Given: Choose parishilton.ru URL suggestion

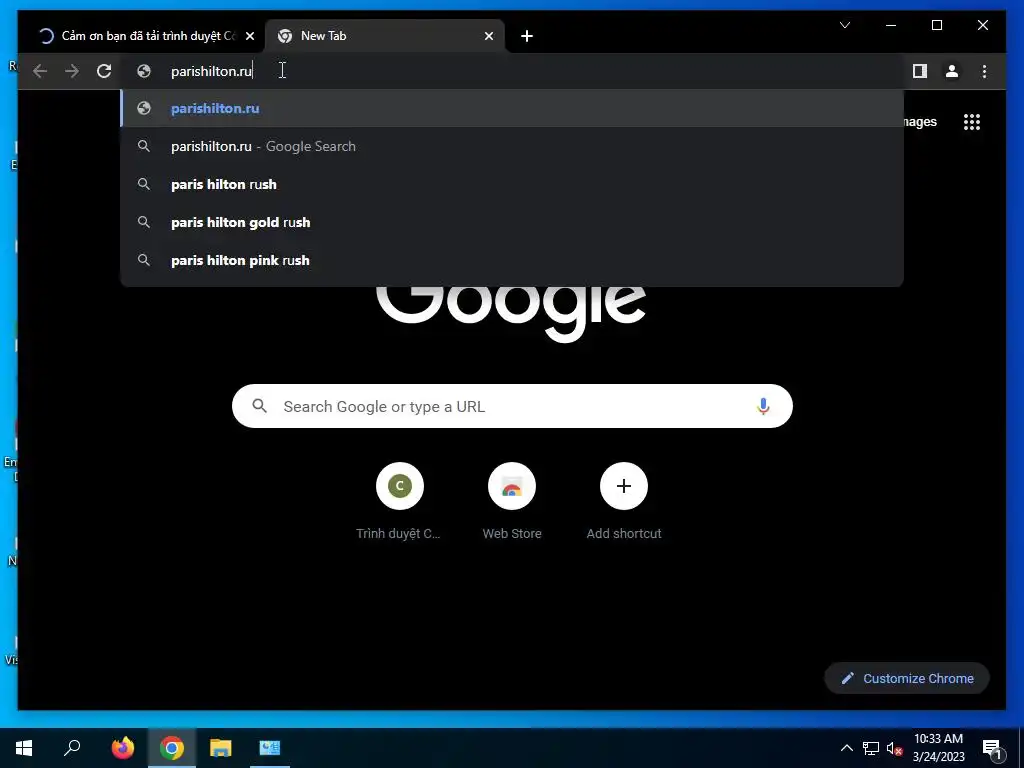Looking at the screenshot, I should pos(512,108).
